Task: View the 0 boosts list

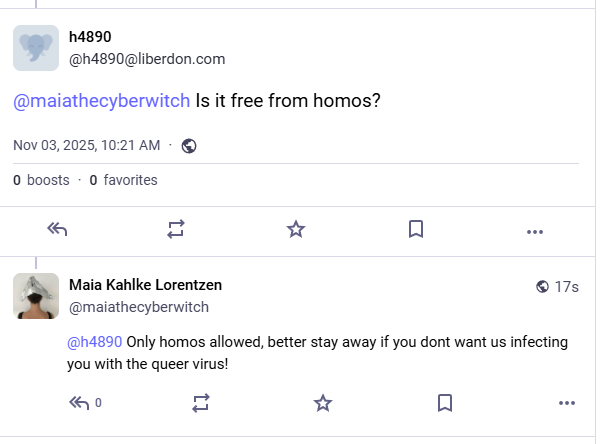Action: click(41, 180)
